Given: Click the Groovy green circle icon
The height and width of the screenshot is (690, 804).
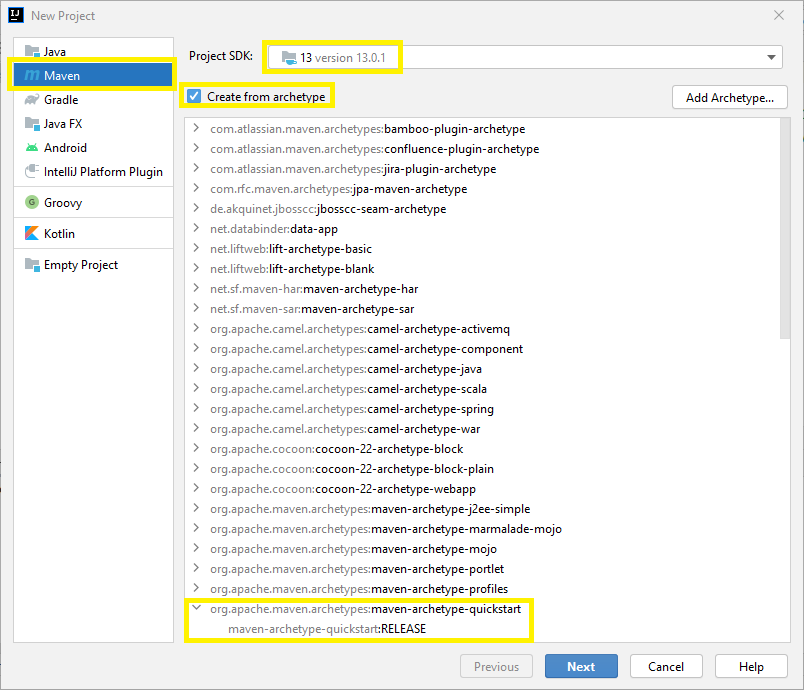Looking at the screenshot, I should (32, 202).
